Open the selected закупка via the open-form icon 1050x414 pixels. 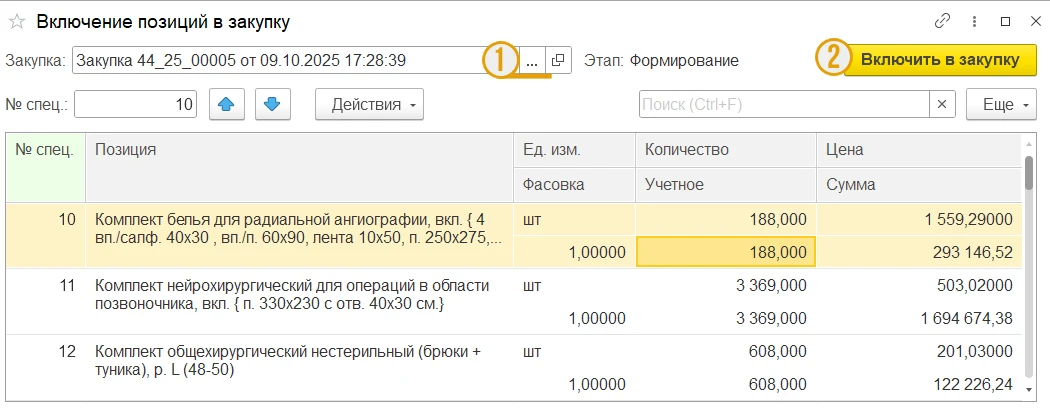[x=558, y=60]
